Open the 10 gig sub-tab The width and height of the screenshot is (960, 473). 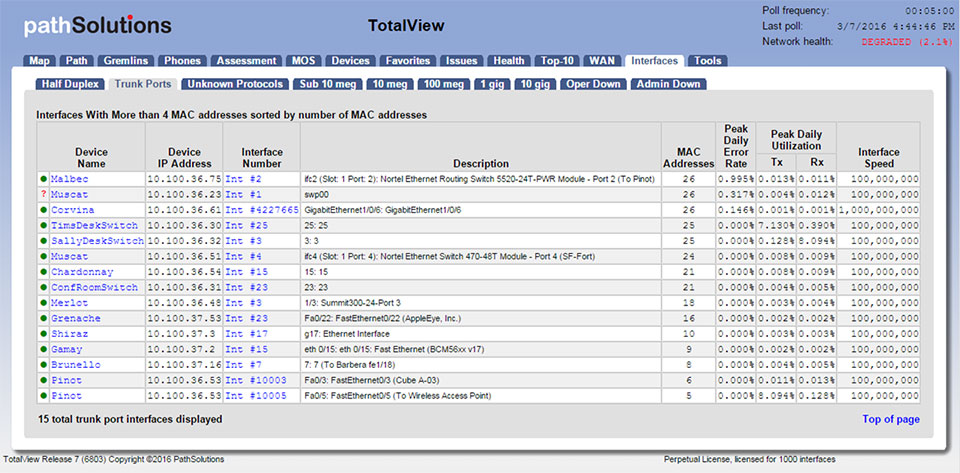535,84
